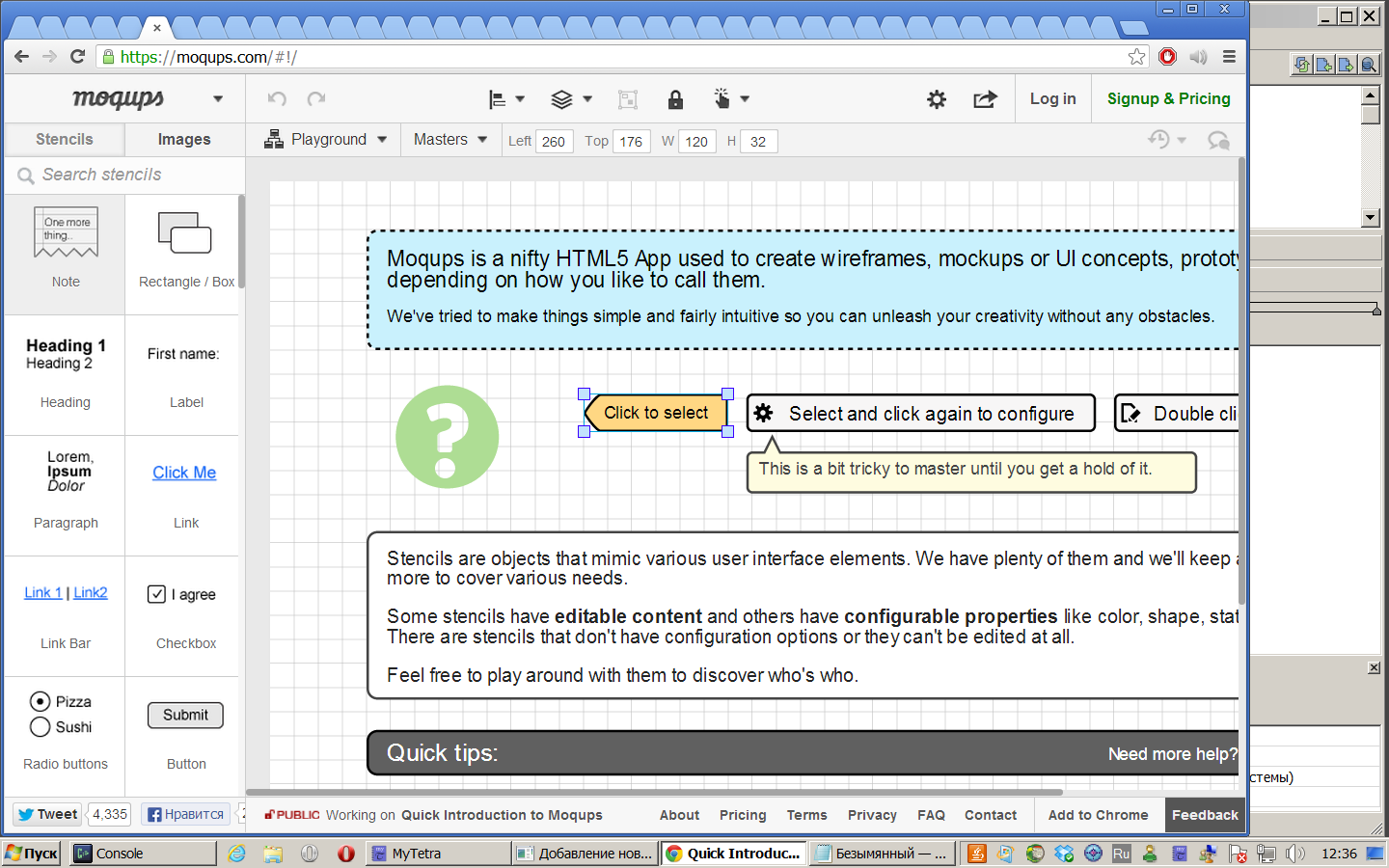Click the green question mark circle stencil

[x=448, y=437]
